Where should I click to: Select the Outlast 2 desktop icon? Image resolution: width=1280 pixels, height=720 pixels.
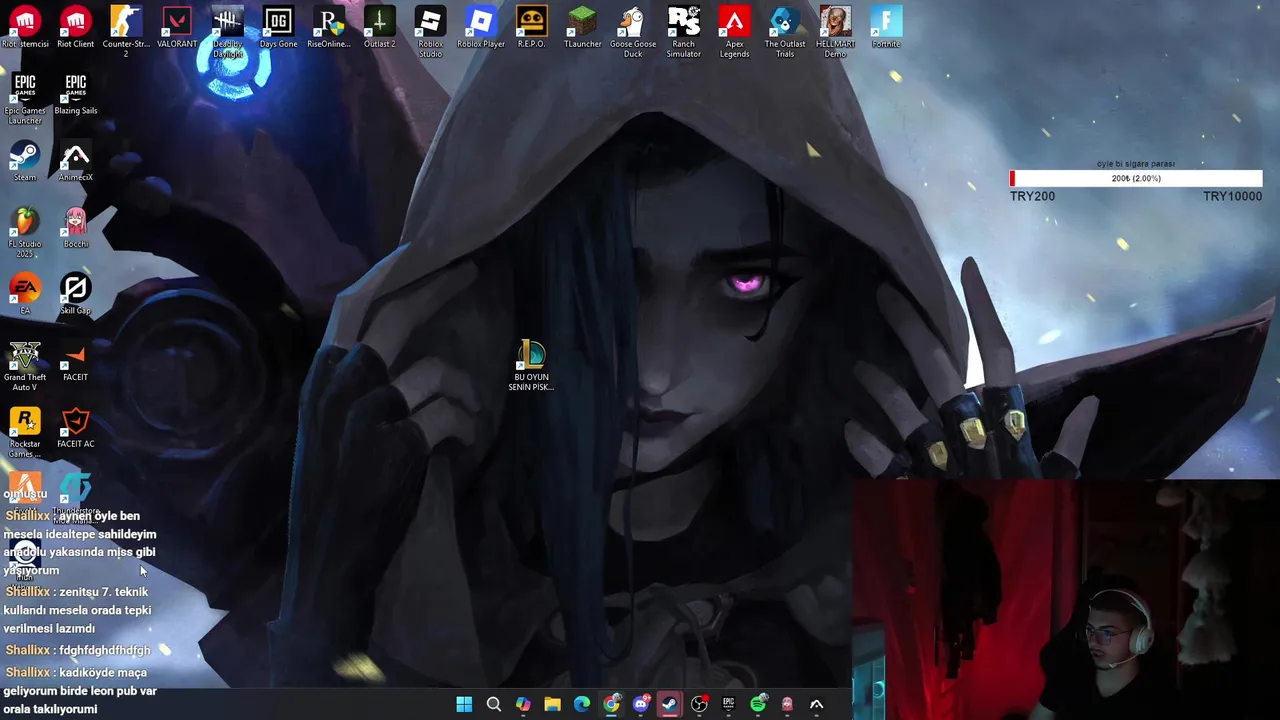379,27
